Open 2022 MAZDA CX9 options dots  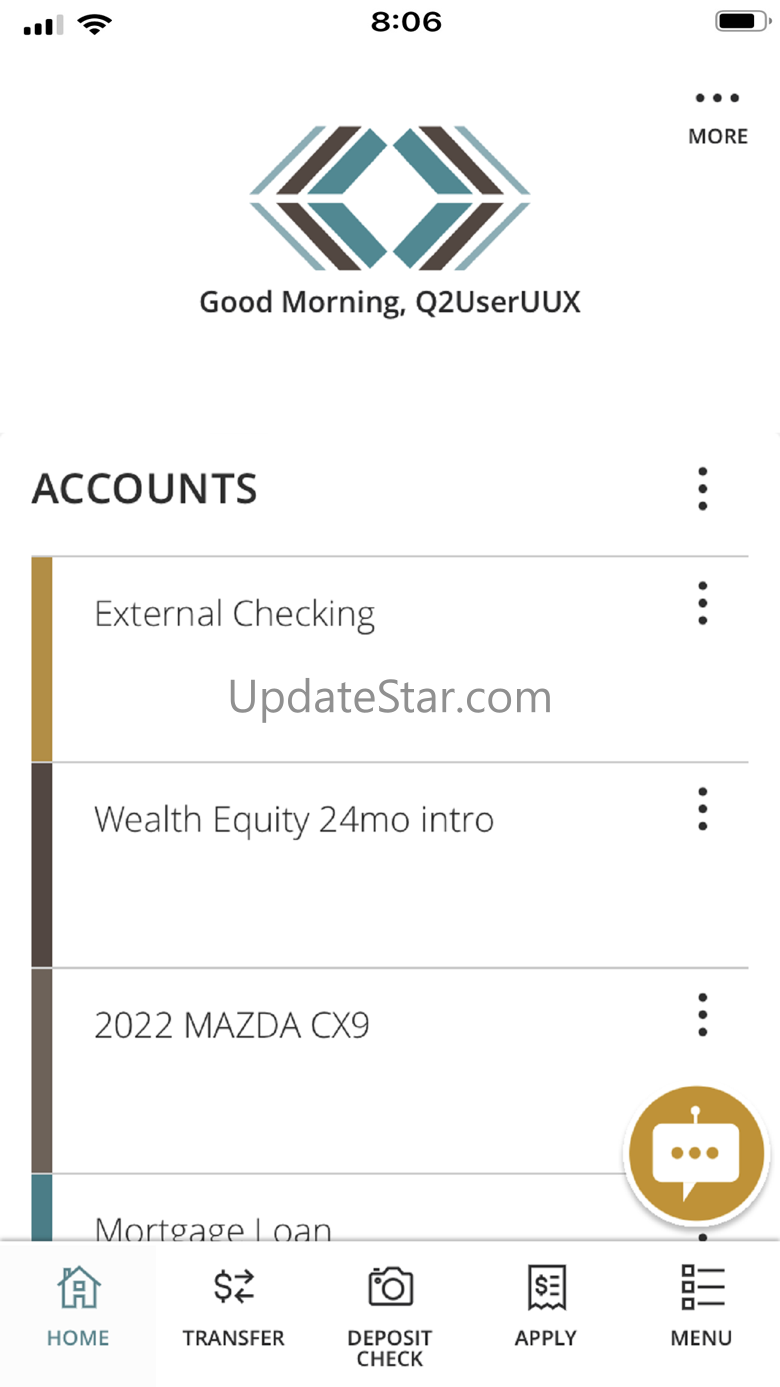tap(703, 1015)
